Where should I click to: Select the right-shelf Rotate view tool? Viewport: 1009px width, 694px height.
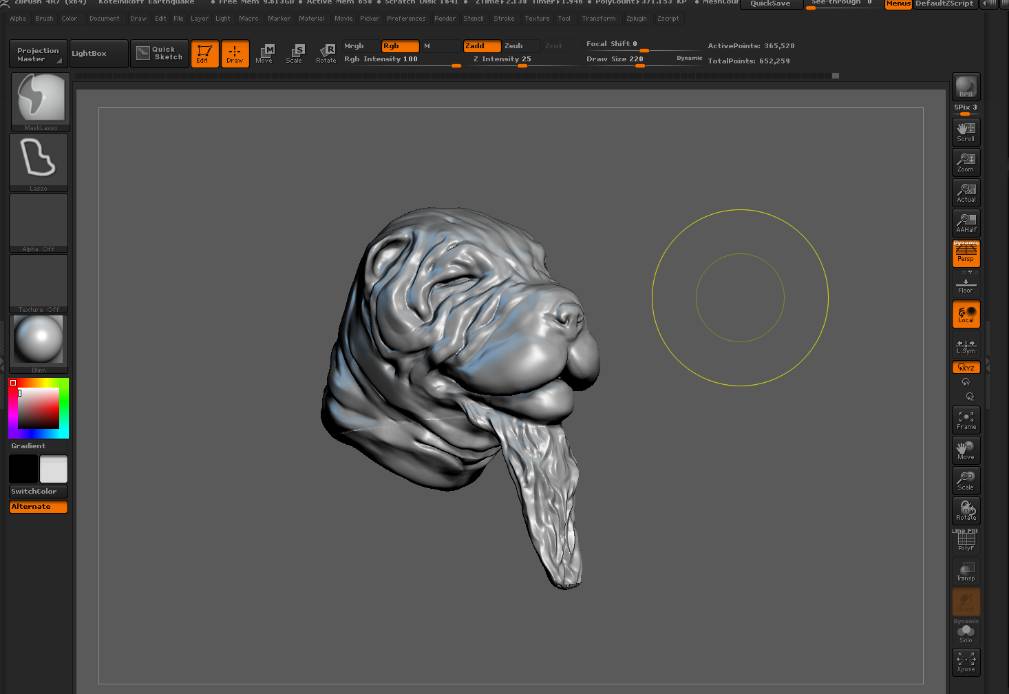[966, 511]
